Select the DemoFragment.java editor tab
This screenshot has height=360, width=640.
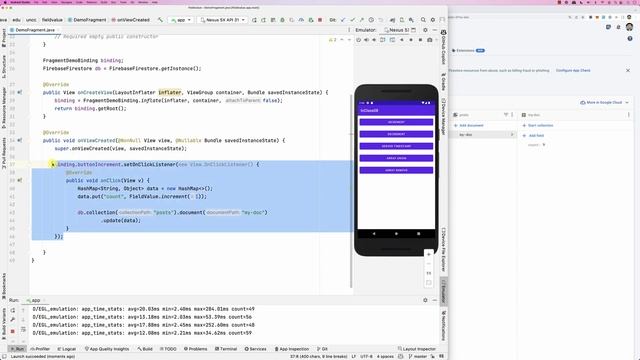(x=35, y=30)
